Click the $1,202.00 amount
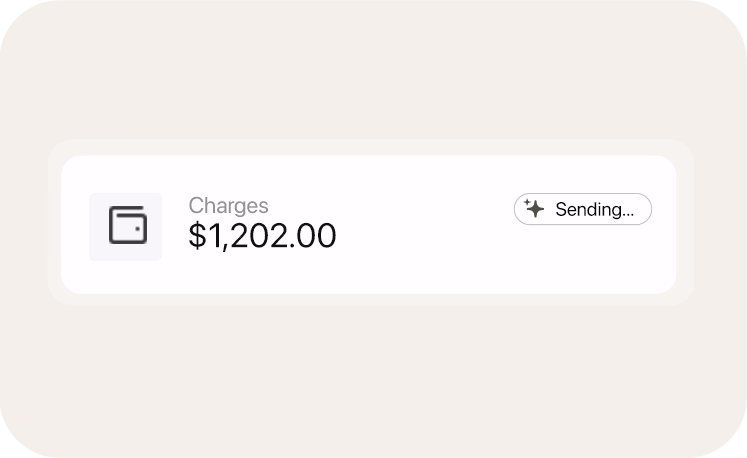The image size is (747, 458). [262, 235]
